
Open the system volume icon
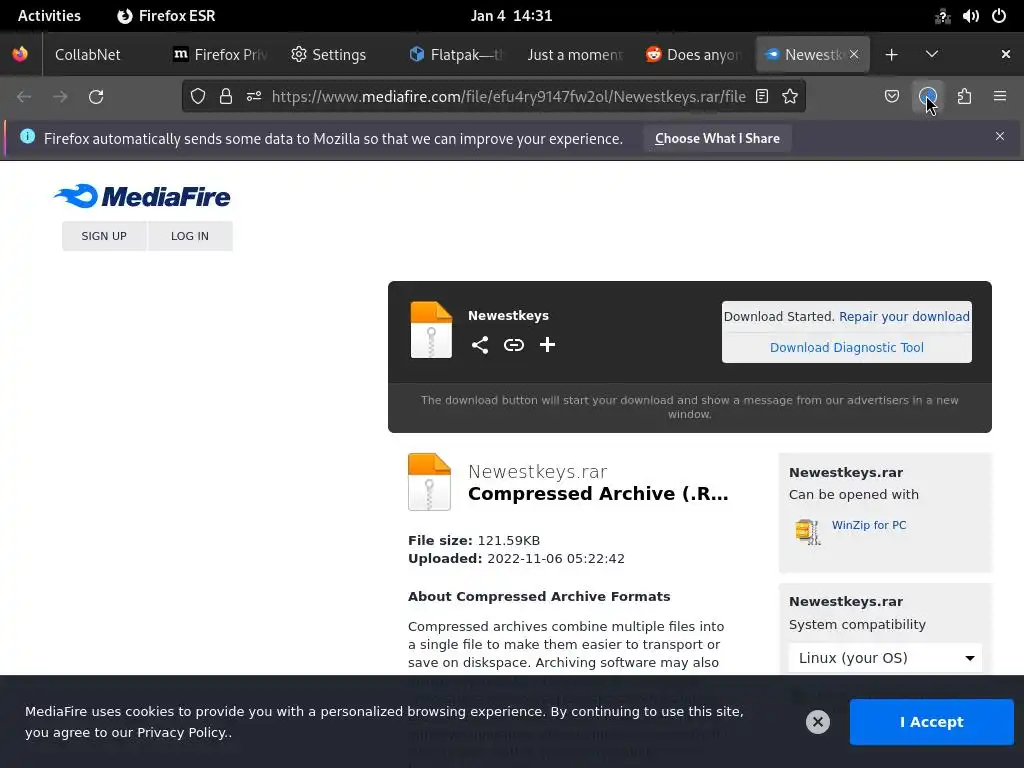(970, 16)
